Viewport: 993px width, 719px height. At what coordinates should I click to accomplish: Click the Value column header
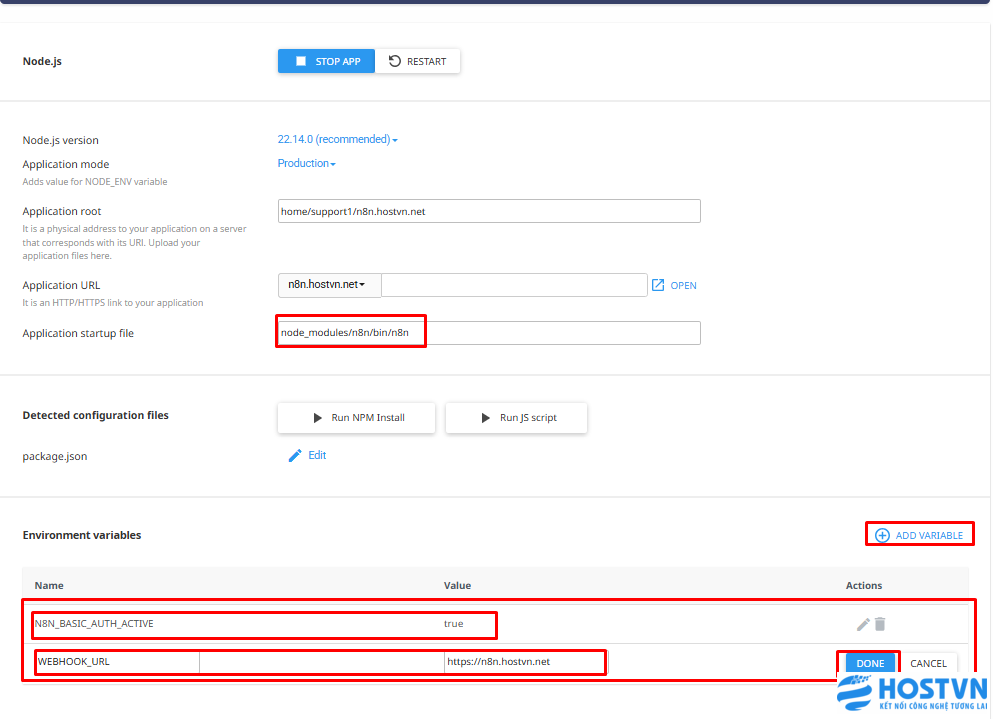tap(457, 586)
